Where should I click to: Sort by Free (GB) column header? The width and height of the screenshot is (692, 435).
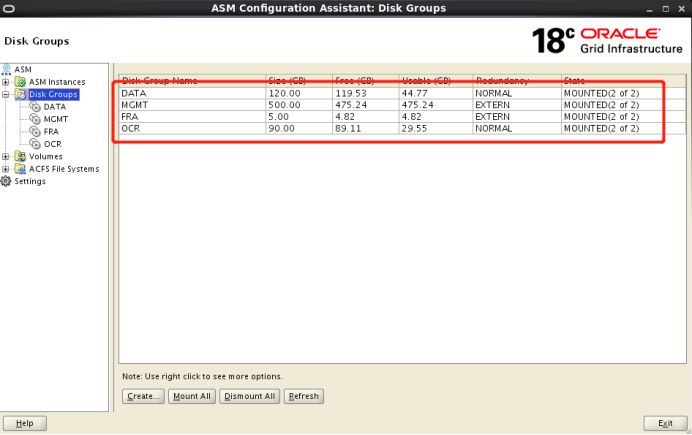(x=365, y=80)
